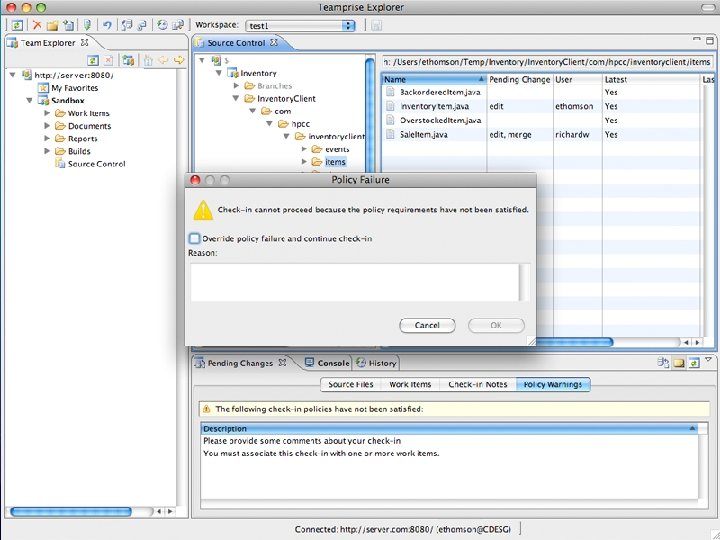Click yellow note icon in Pending Changes toolbar
Screen dimensions: 720x540
pyautogui.click(x=679, y=363)
